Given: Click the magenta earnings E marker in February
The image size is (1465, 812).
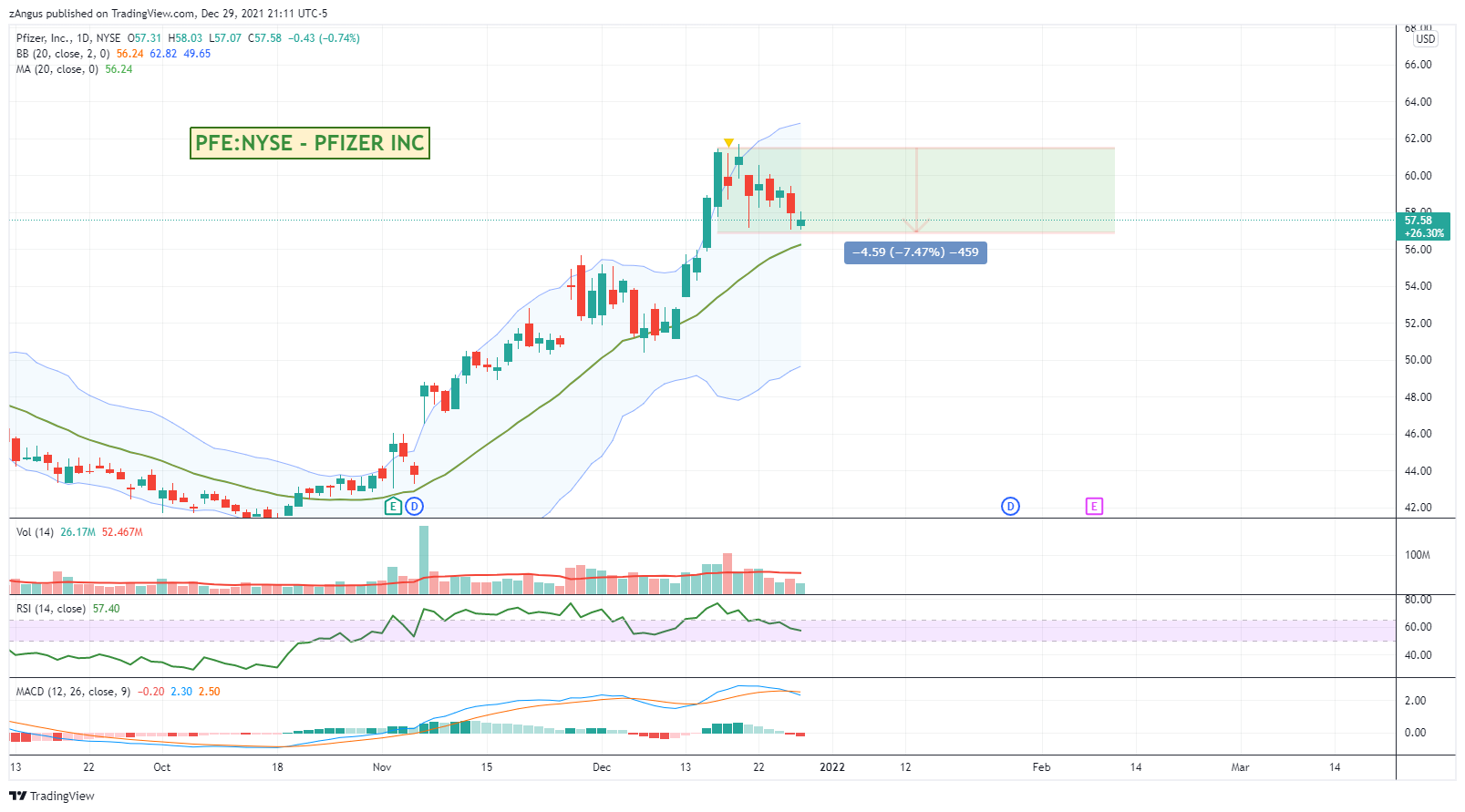Looking at the screenshot, I should (1094, 507).
